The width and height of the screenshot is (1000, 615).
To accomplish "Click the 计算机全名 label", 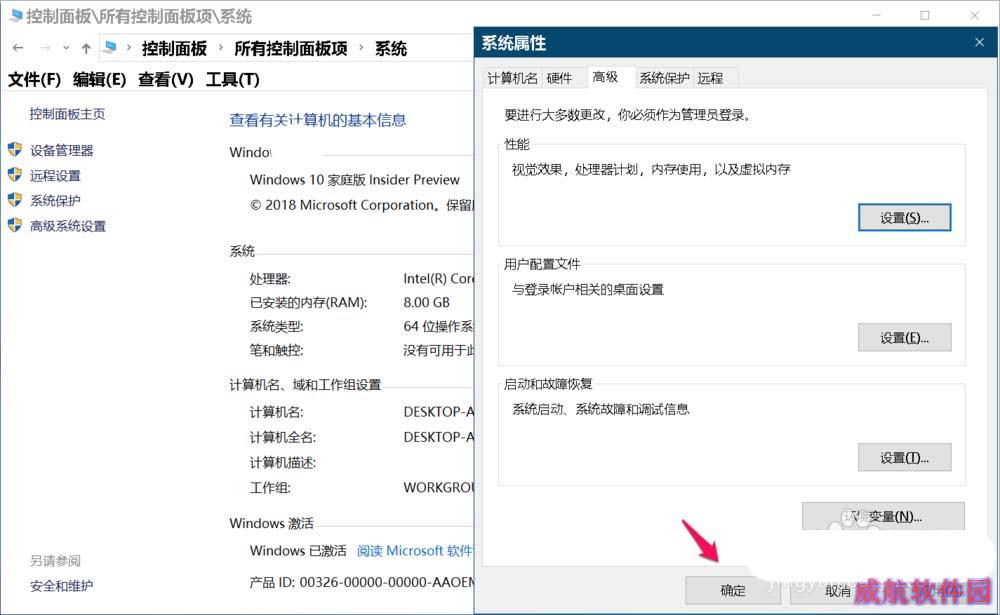I will (283, 438).
